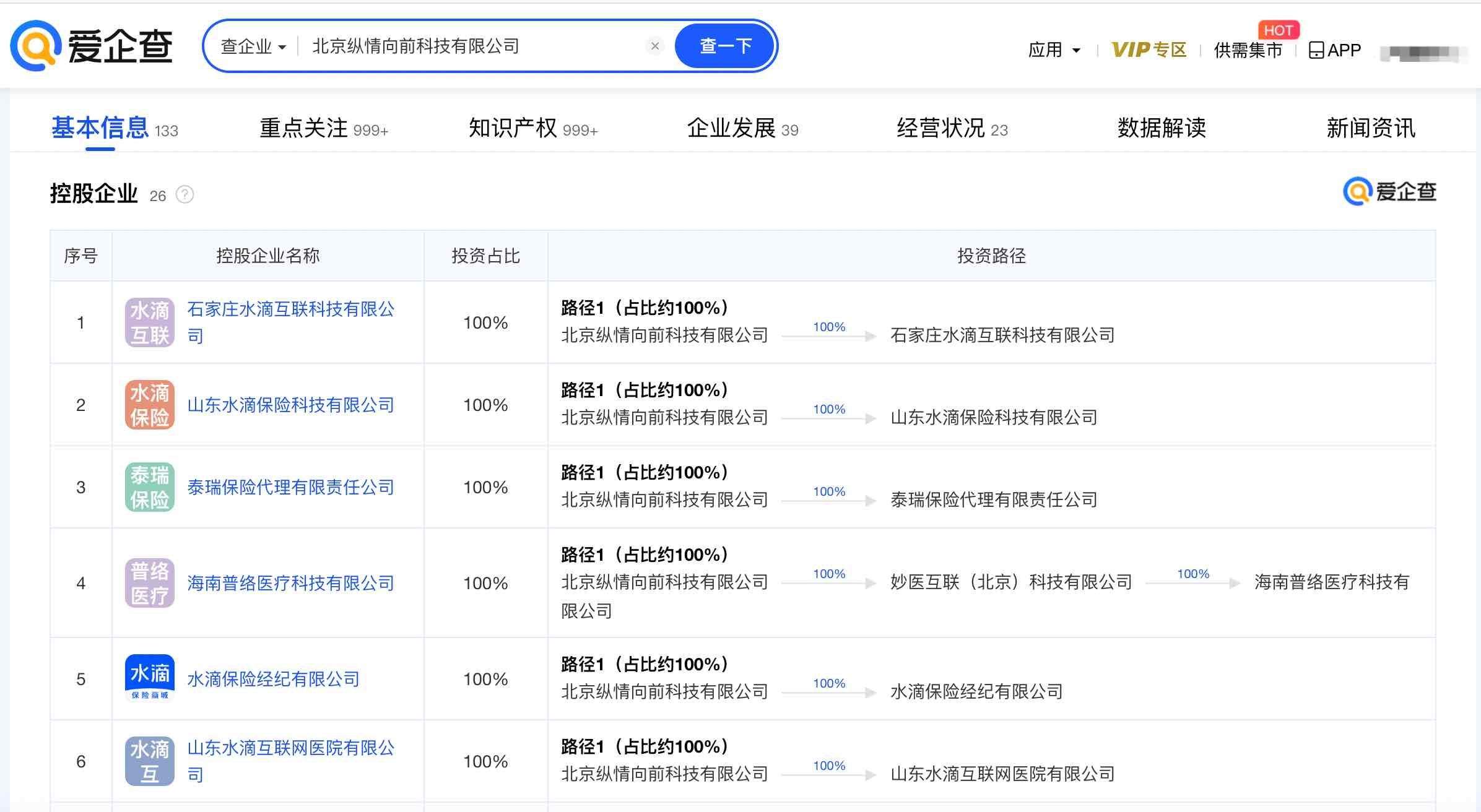
Task: Click the 控股企业名称 column header
Action: pyautogui.click(x=267, y=256)
